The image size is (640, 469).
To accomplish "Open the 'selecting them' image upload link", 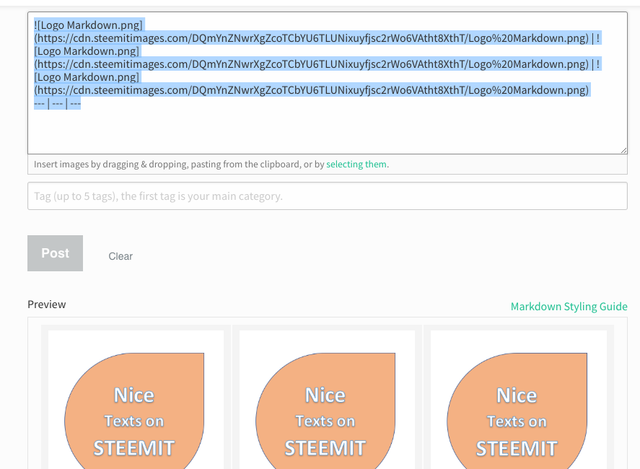I will pyautogui.click(x=357, y=164).
